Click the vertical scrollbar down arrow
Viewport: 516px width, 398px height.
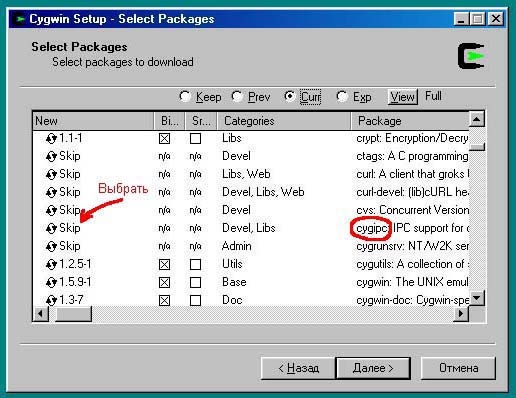(x=477, y=298)
